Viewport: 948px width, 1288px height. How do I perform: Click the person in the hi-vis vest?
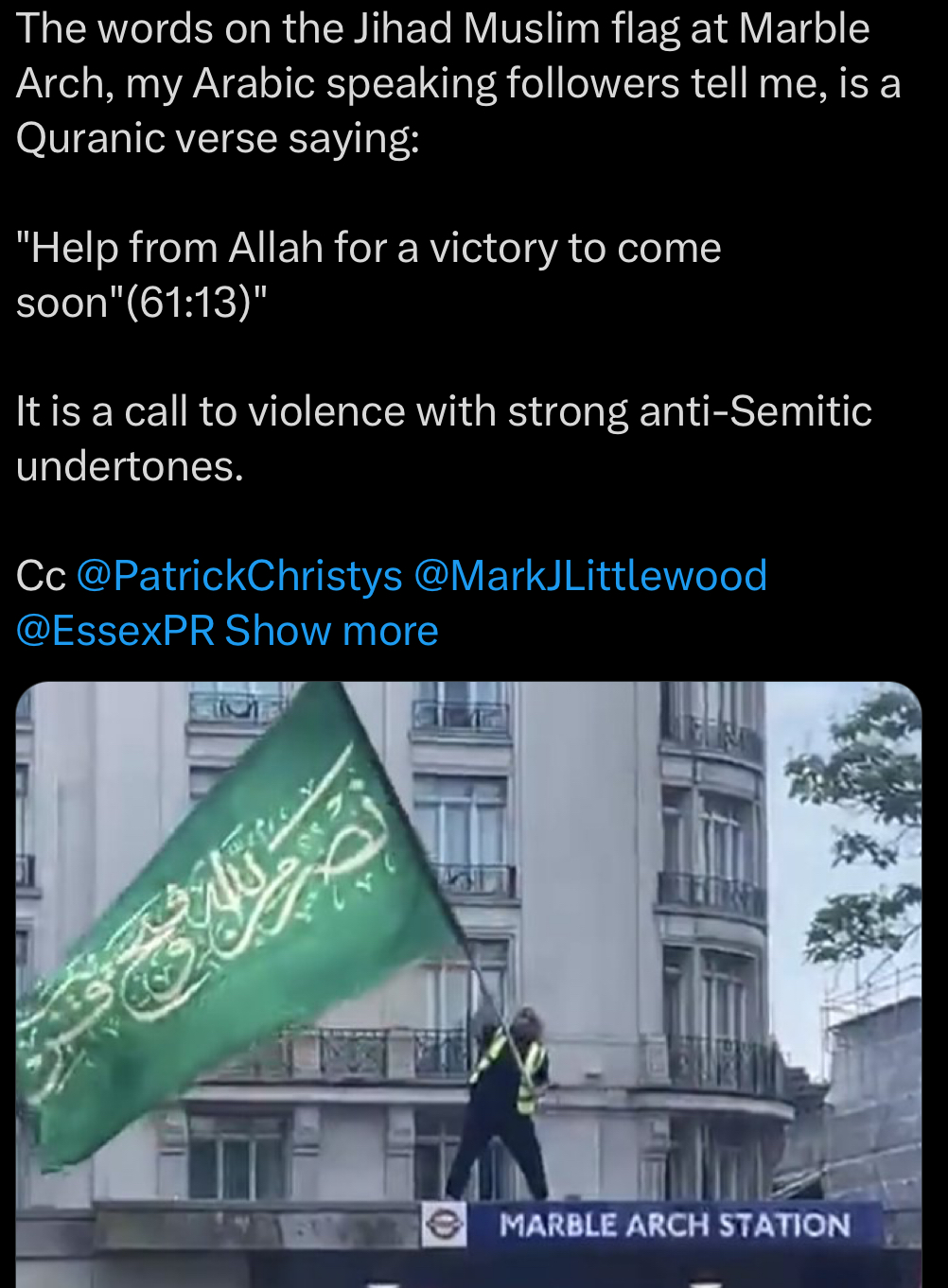(506, 1102)
